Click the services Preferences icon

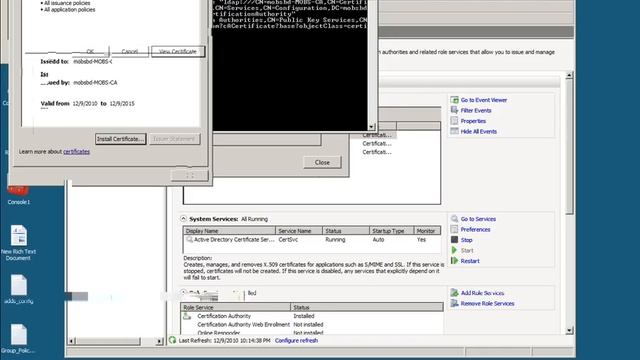tap(454, 229)
